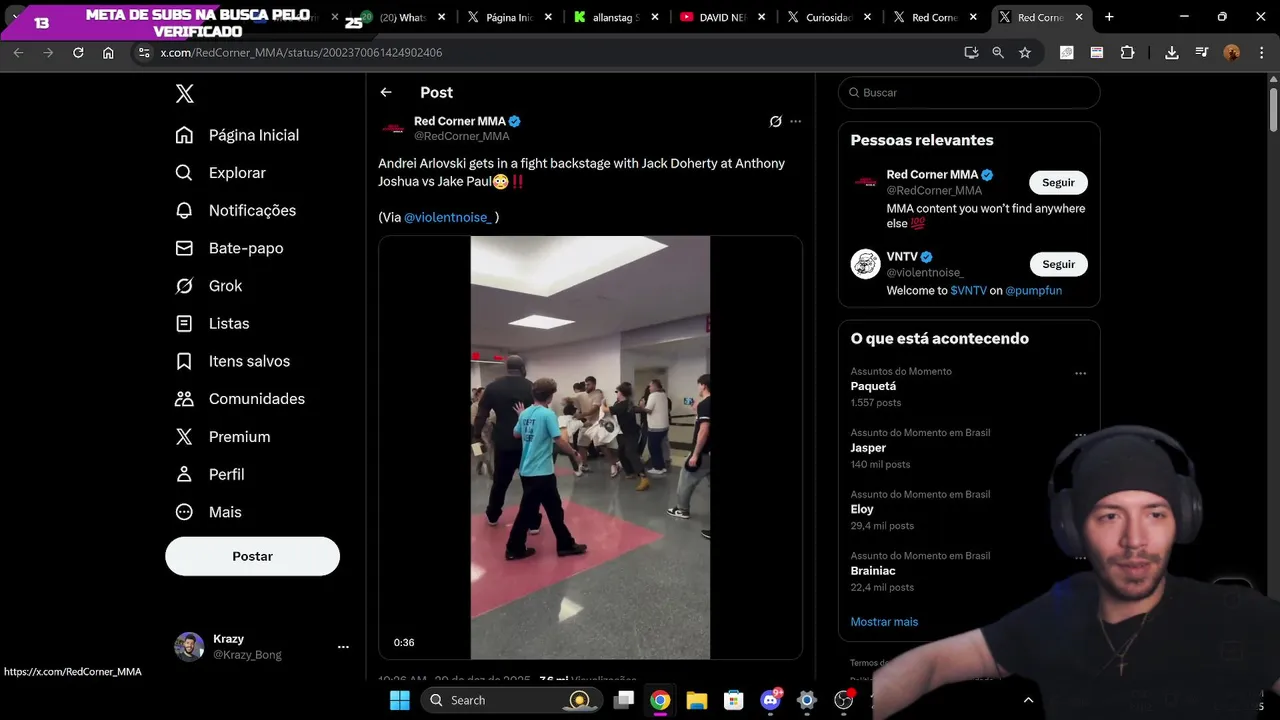Open Listas in sidebar
Viewport: 1280px width, 720px height.
click(211, 324)
